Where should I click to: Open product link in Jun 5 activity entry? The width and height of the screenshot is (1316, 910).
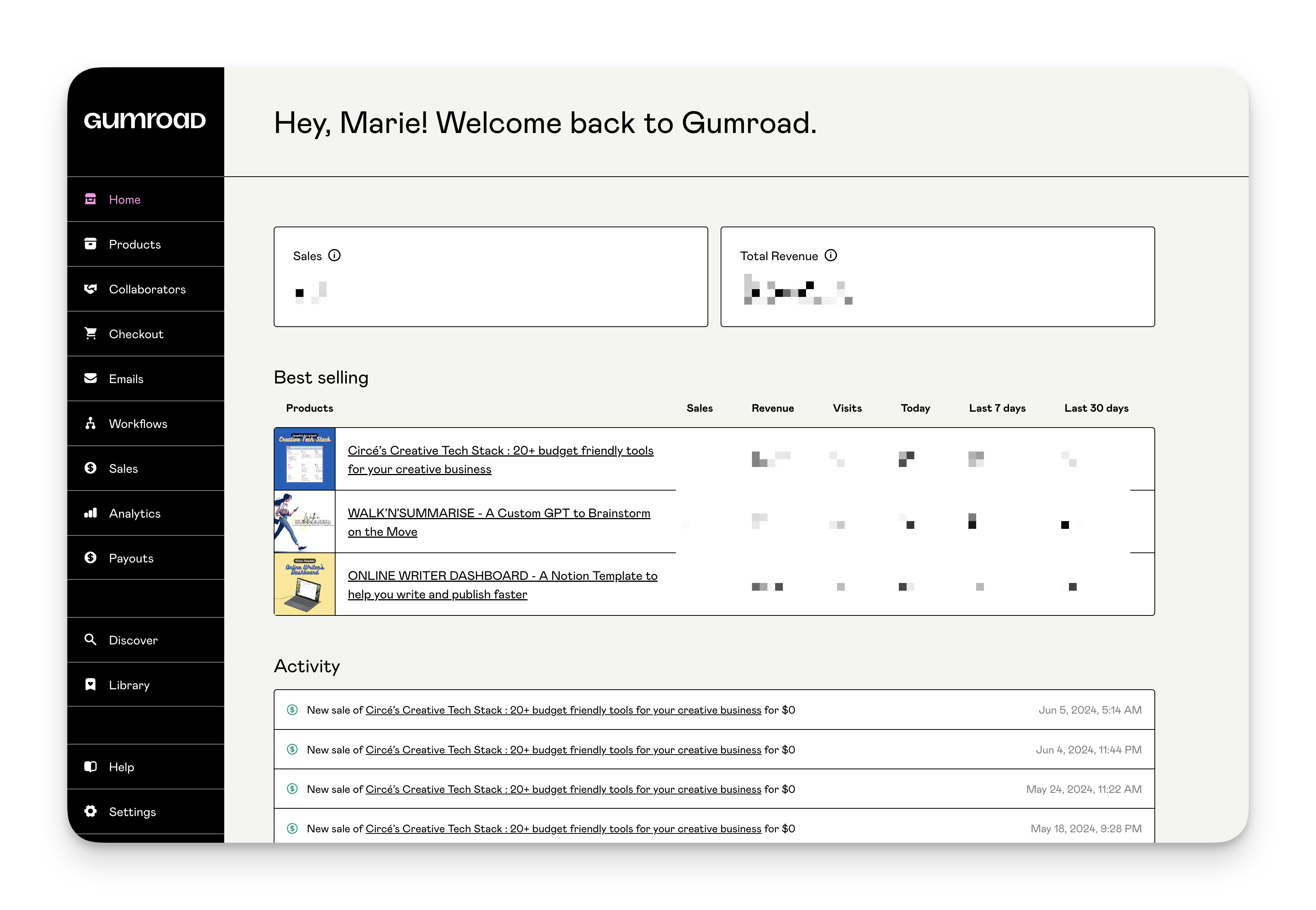click(x=563, y=710)
